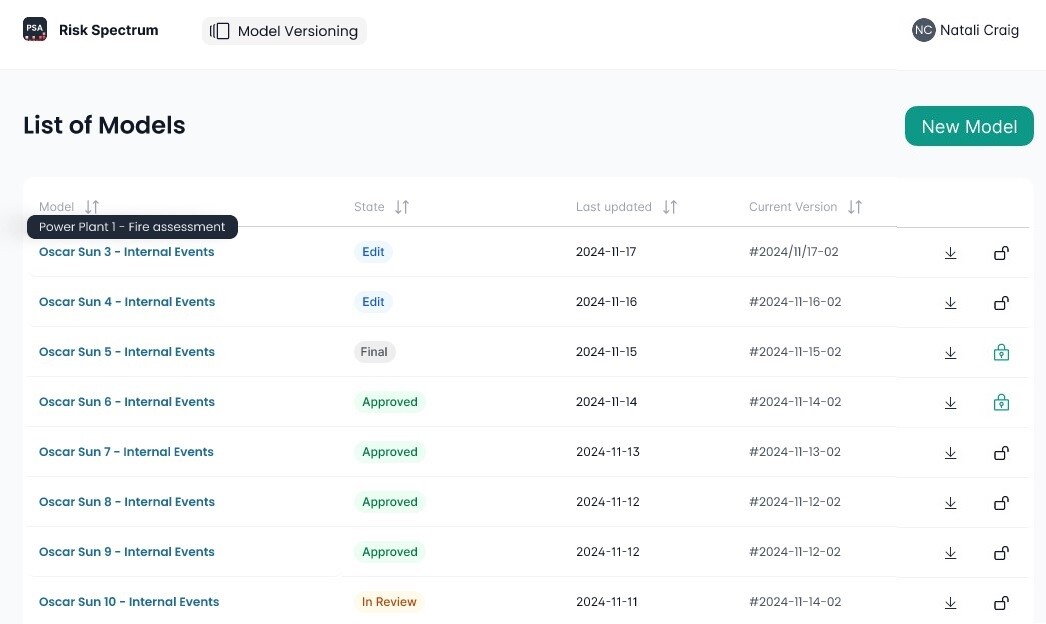This screenshot has height=624, width=1046.
Task: Download the Oscar Sun 5 model
Action: (x=950, y=353)
